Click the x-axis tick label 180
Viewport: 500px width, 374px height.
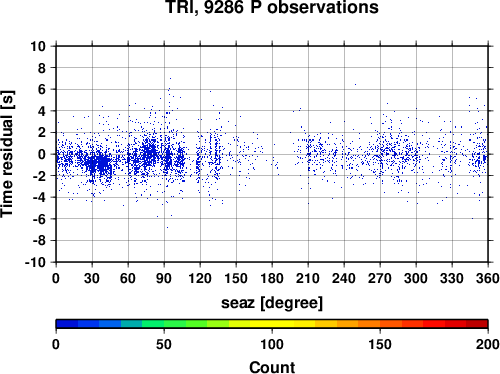point(272,278)
